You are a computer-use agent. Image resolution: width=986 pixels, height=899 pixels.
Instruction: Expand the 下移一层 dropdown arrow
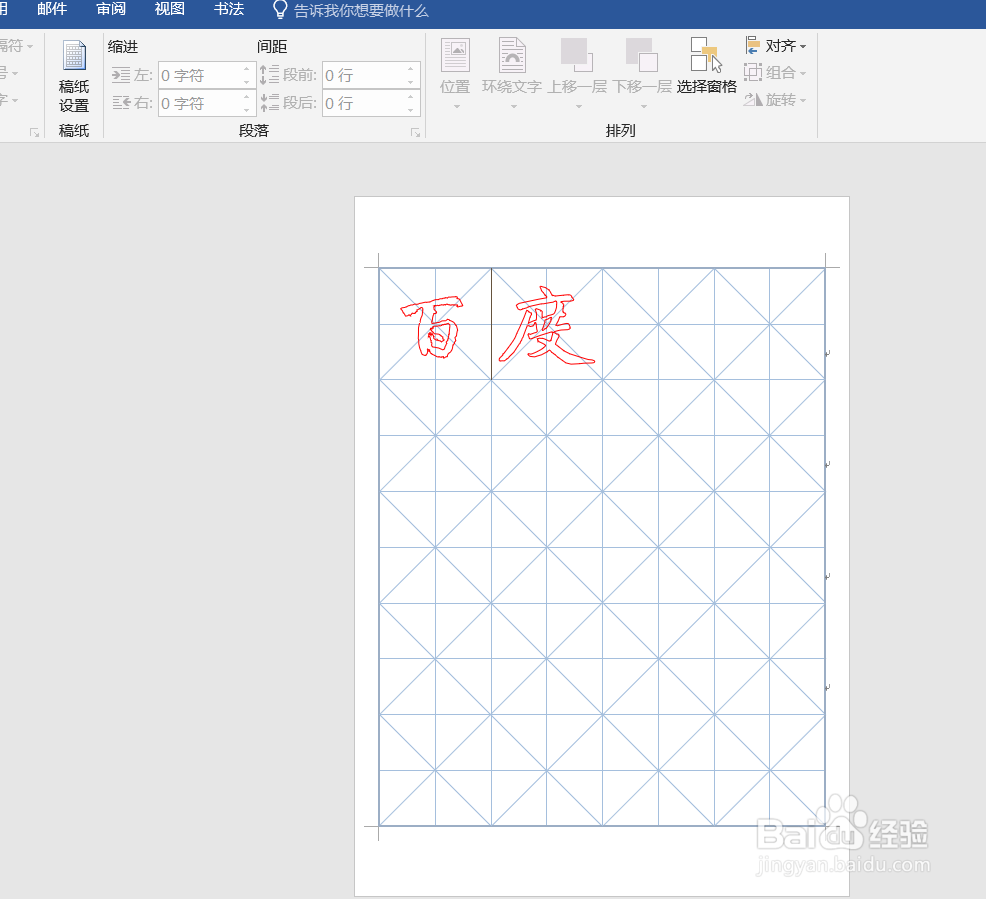[643, 106]
